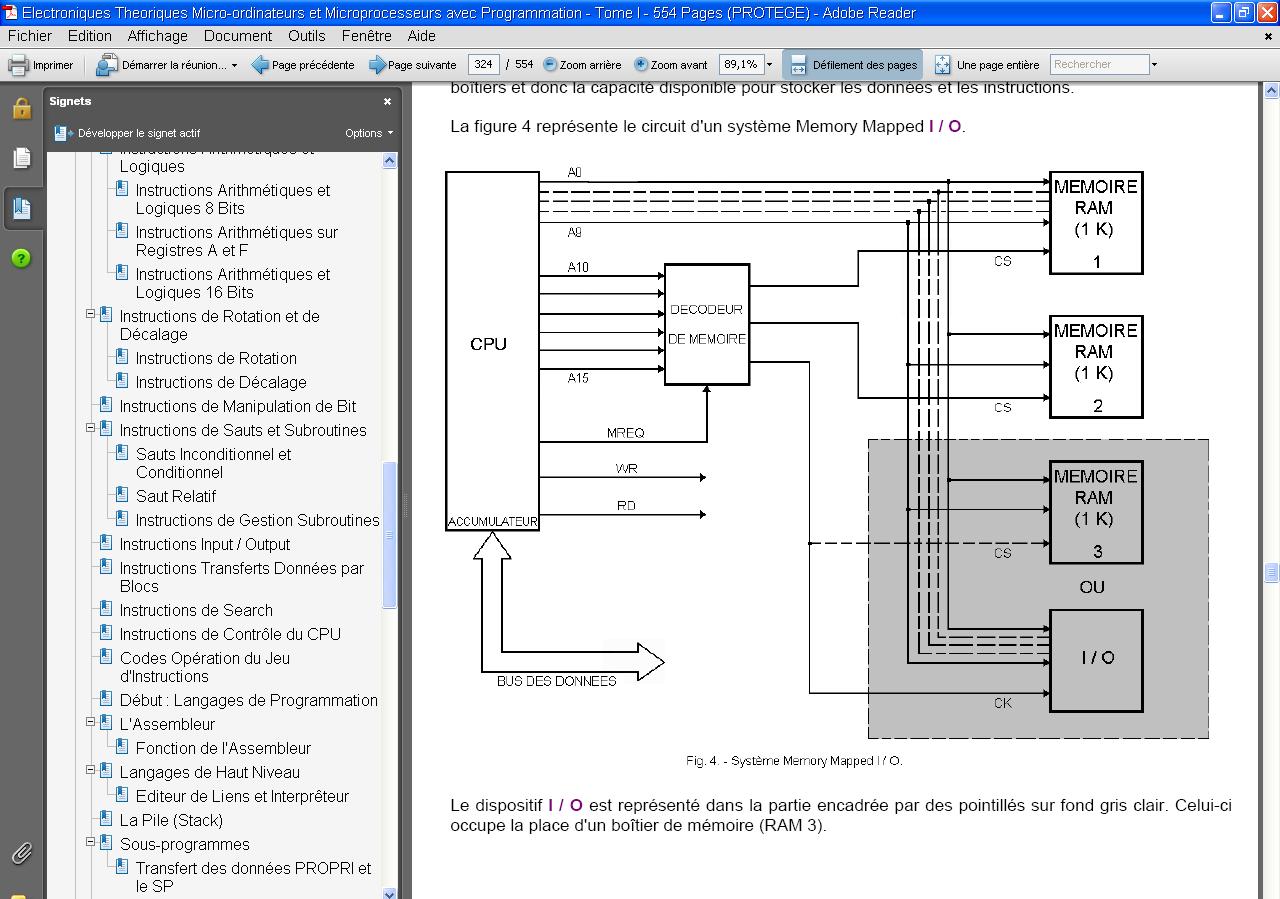Click the document vertical scrollbar thumb
Image resolution: width=1280 pixels, height=899 pixels.
click(x=1271, y=573)
